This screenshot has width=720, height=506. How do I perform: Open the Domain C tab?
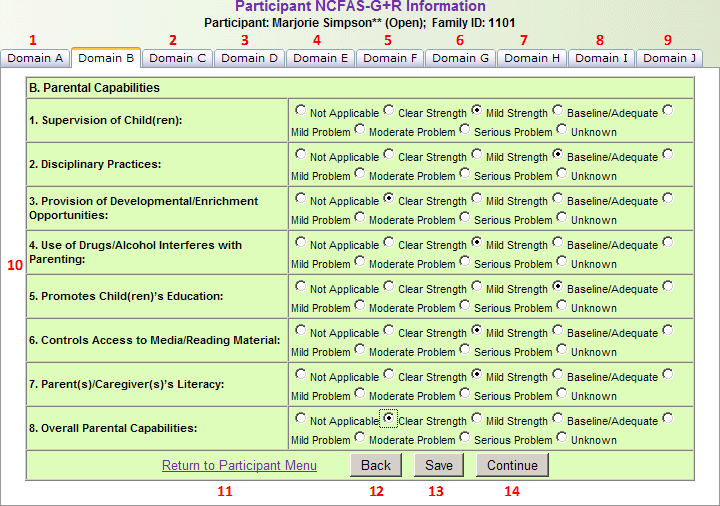pyautogui.click(x=178, y=58)
